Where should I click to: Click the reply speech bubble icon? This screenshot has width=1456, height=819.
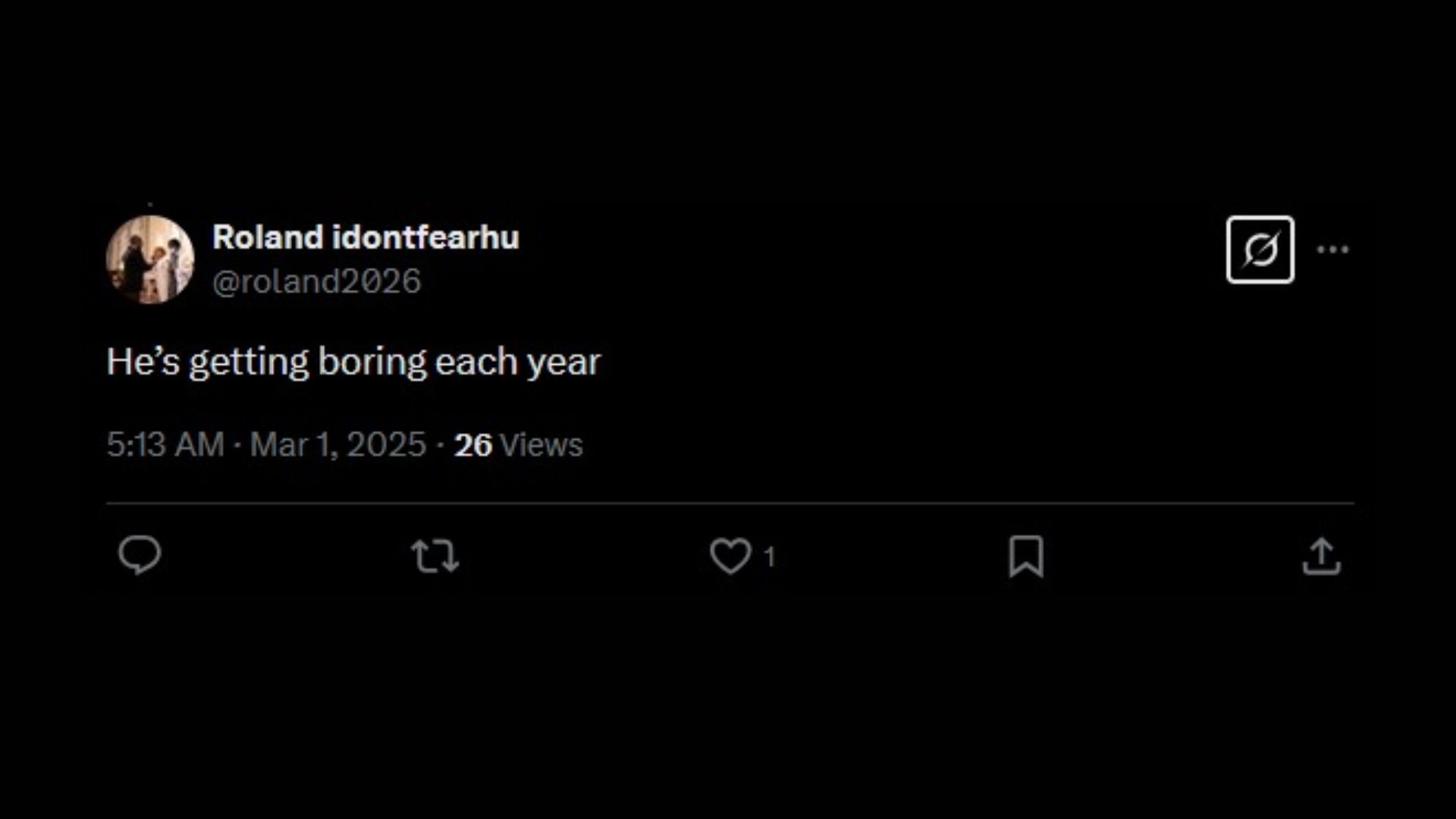pyautogui.click(x=140, y=556)
